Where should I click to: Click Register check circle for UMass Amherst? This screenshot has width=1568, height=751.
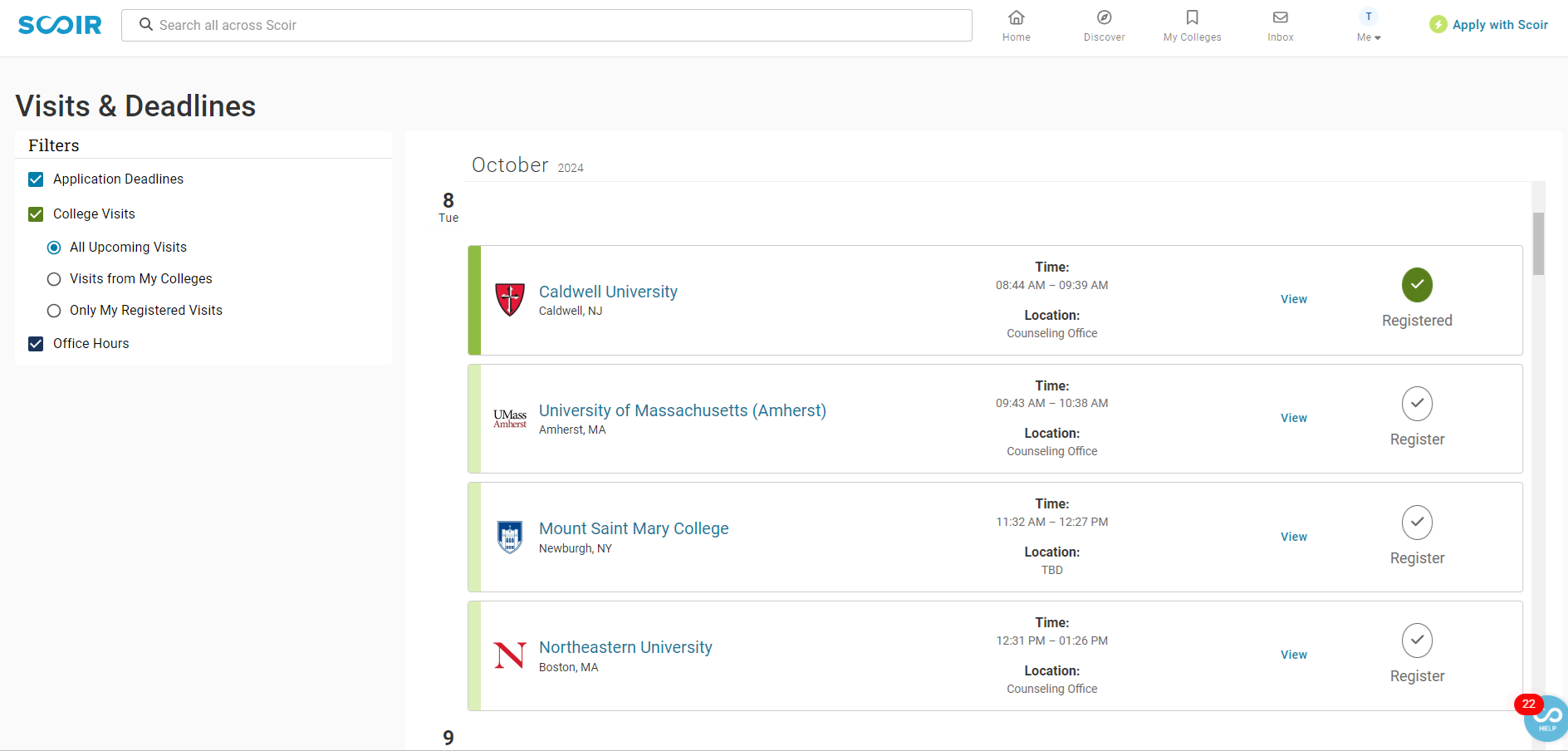coord(1417,404)
